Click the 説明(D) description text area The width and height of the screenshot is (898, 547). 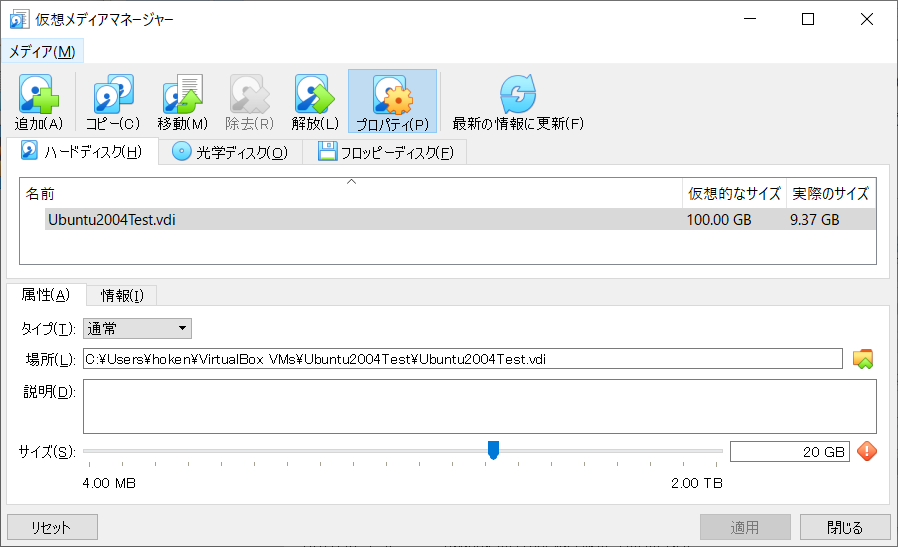[480, 406]
